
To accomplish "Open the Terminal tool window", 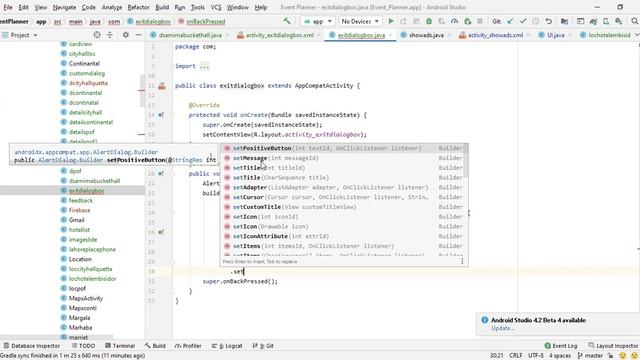I will (120, 346).
